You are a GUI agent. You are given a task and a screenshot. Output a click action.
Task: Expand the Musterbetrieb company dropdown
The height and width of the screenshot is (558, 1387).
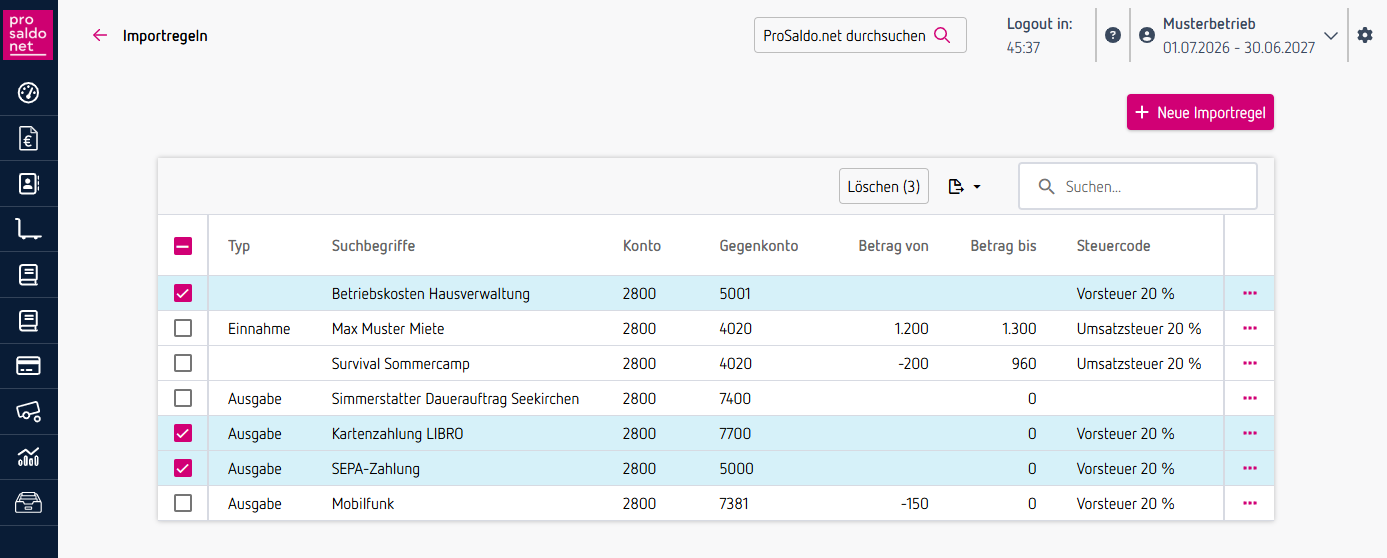1330,35
